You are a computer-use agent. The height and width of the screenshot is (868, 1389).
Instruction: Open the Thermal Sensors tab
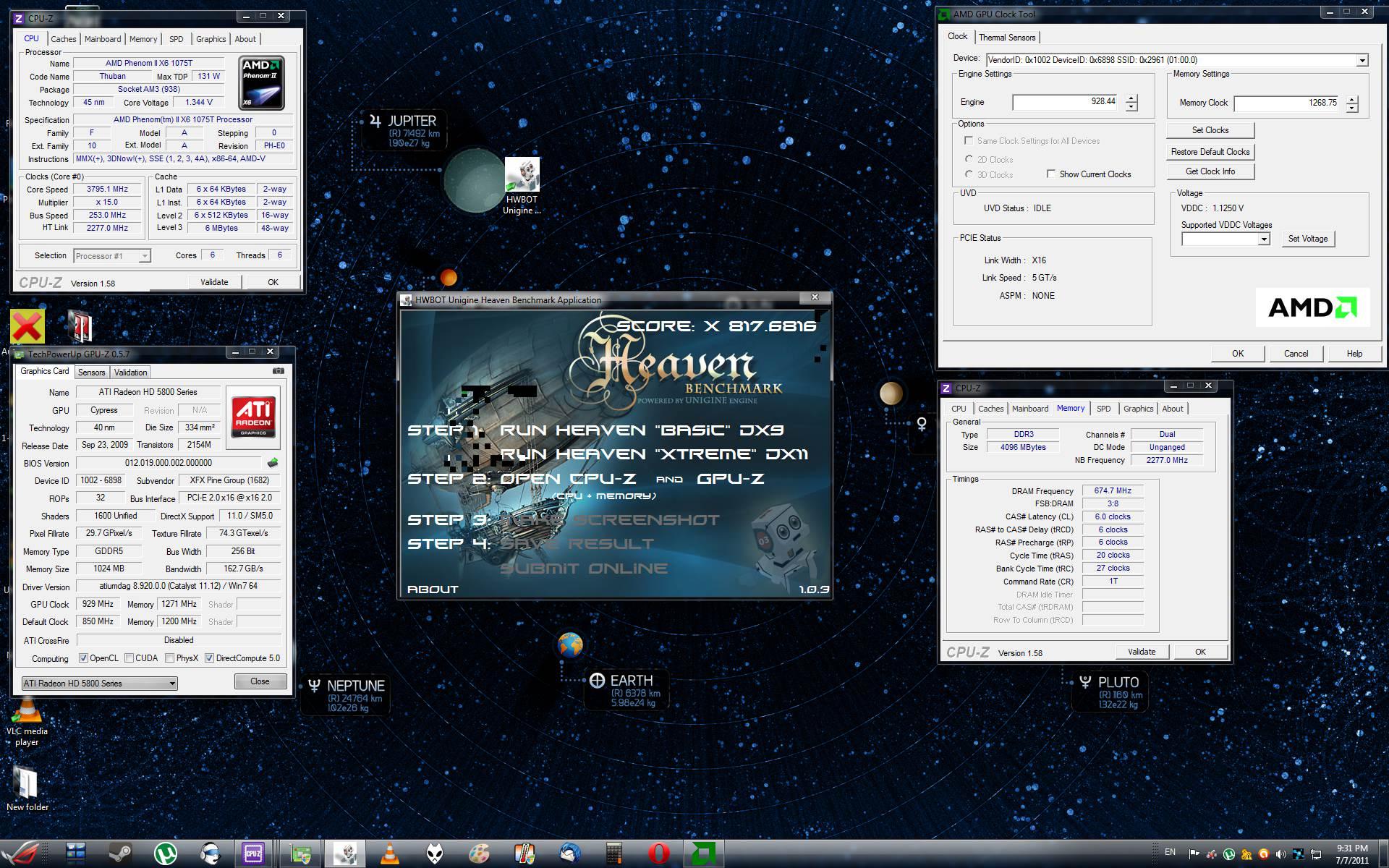1007,38
